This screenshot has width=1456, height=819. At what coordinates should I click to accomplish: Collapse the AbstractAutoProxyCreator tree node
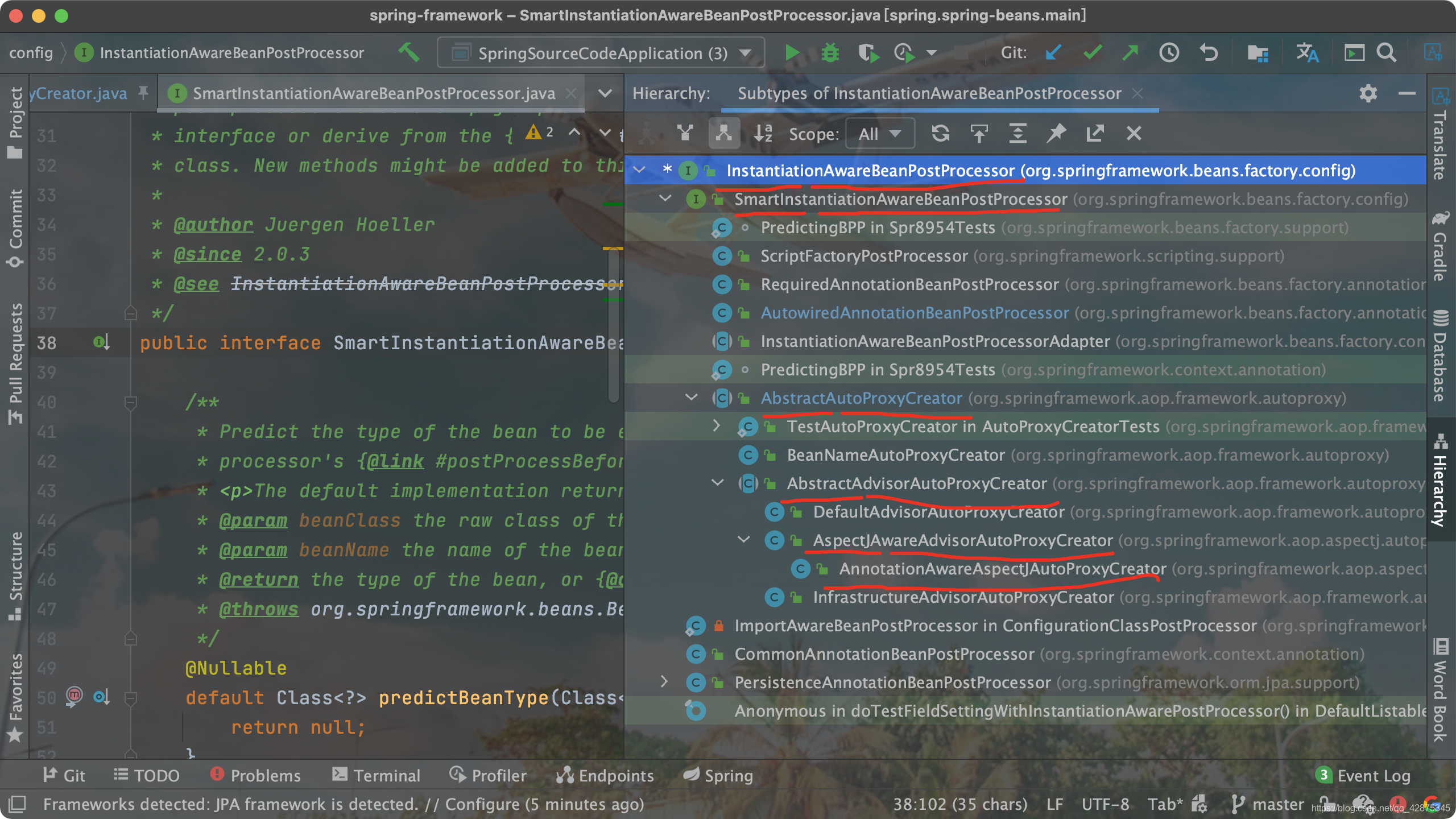[x=692, y=398]
